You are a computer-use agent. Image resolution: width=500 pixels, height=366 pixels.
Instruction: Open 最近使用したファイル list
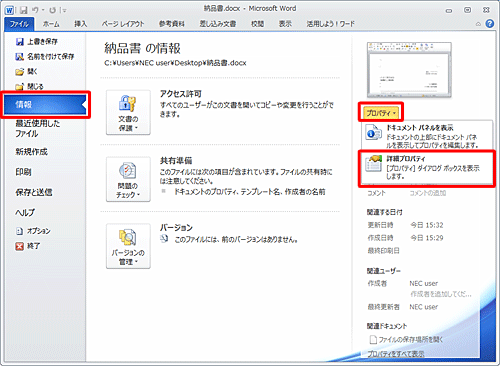[37, 128]
